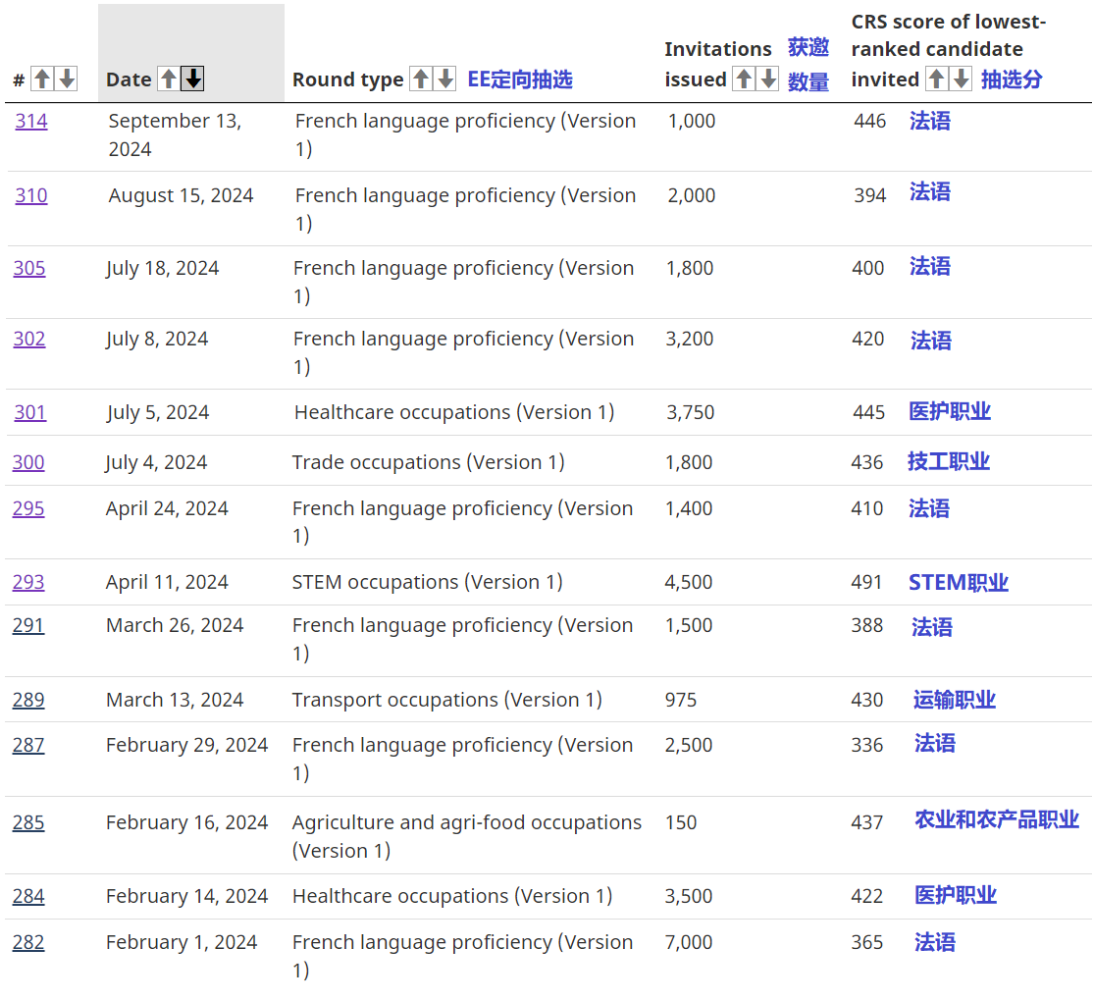
Task: Click the Round type column header
Action: click(x=348, y=79)
